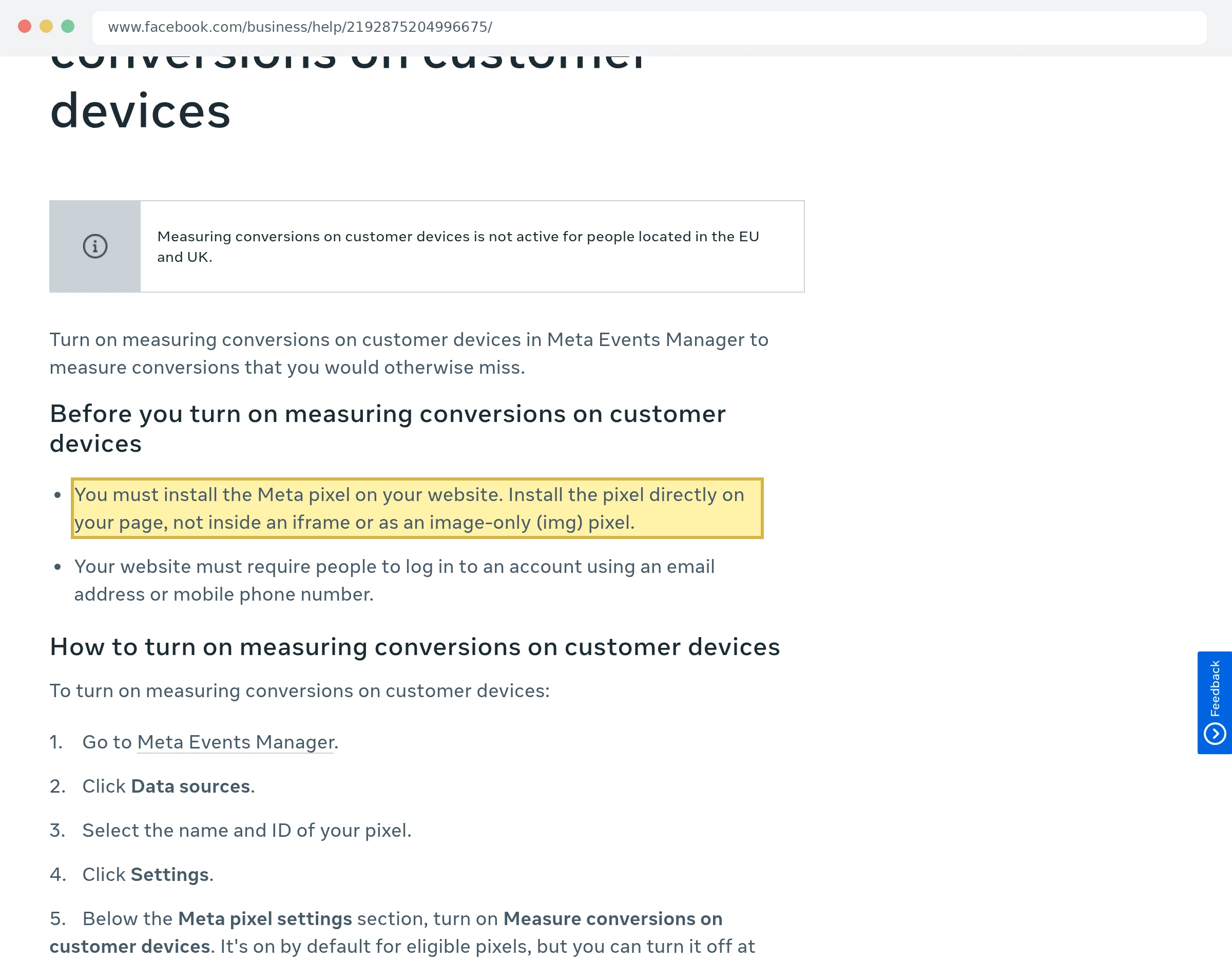
Task: Click the large 'devices' page title
Action: tap(141, 111)
